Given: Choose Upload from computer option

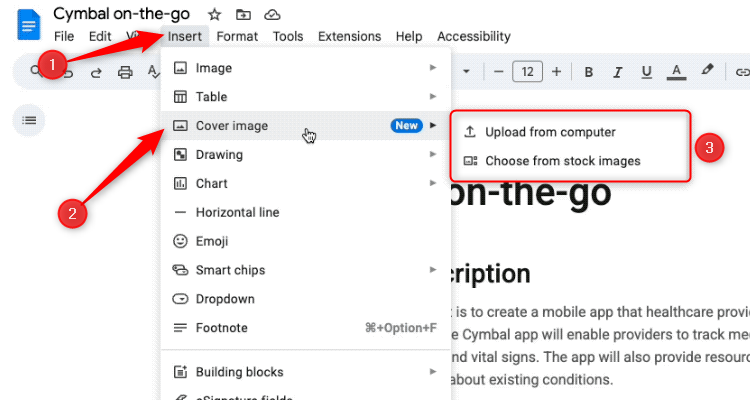Looking at the screenshot, I should pyautogui.click(x=550, y=132).
